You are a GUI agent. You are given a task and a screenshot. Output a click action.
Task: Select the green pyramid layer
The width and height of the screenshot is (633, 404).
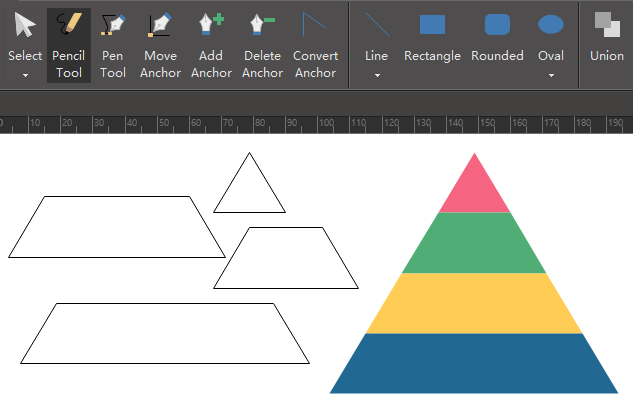[x=474, y=243]
